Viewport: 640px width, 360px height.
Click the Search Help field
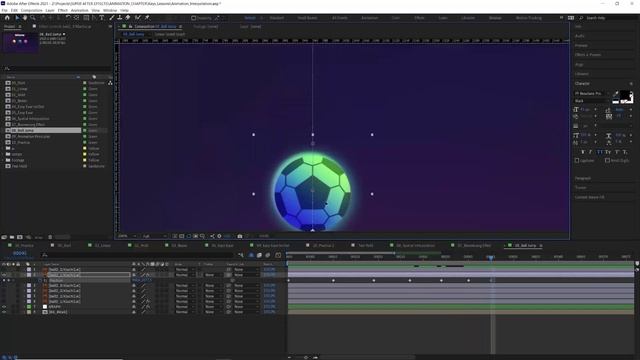point(609,18)
